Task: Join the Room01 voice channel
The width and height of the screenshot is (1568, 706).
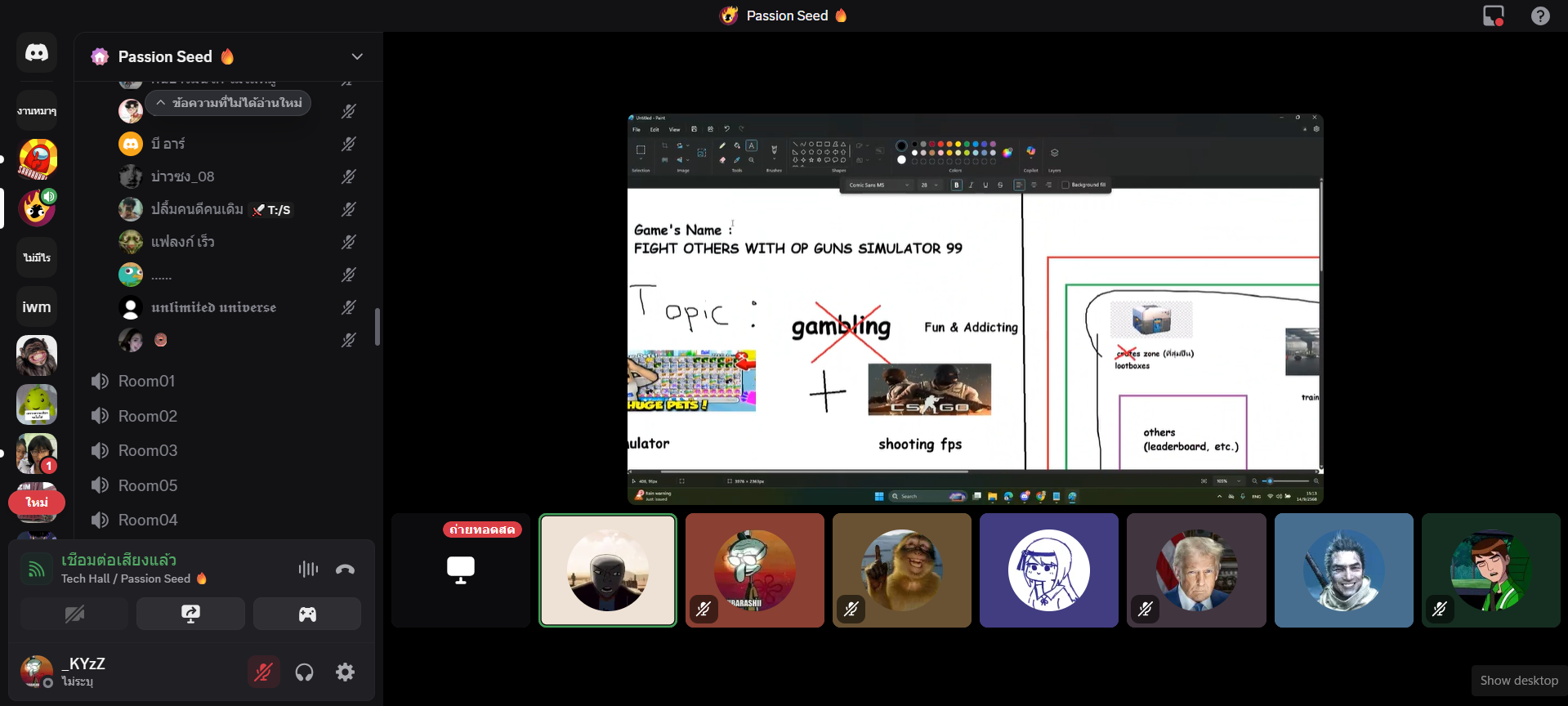Action: tap(146, 381)
